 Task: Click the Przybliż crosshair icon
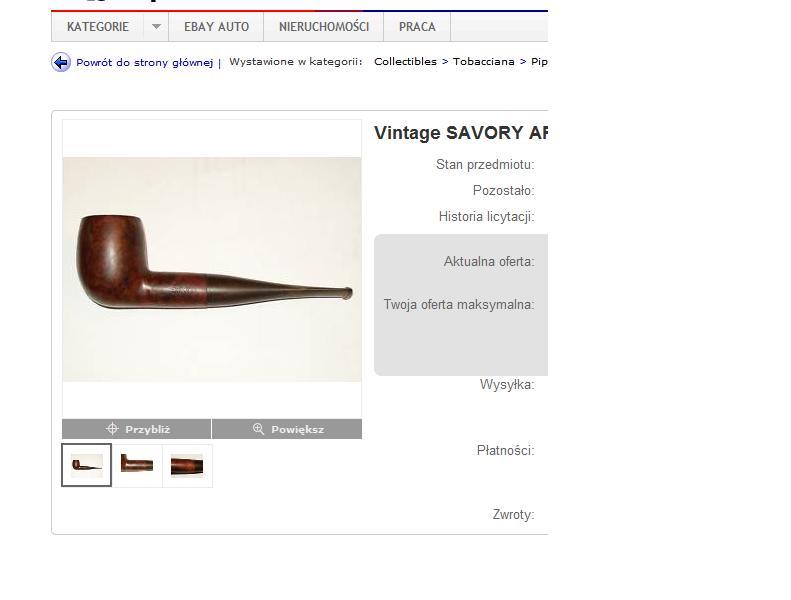[112, 429]
